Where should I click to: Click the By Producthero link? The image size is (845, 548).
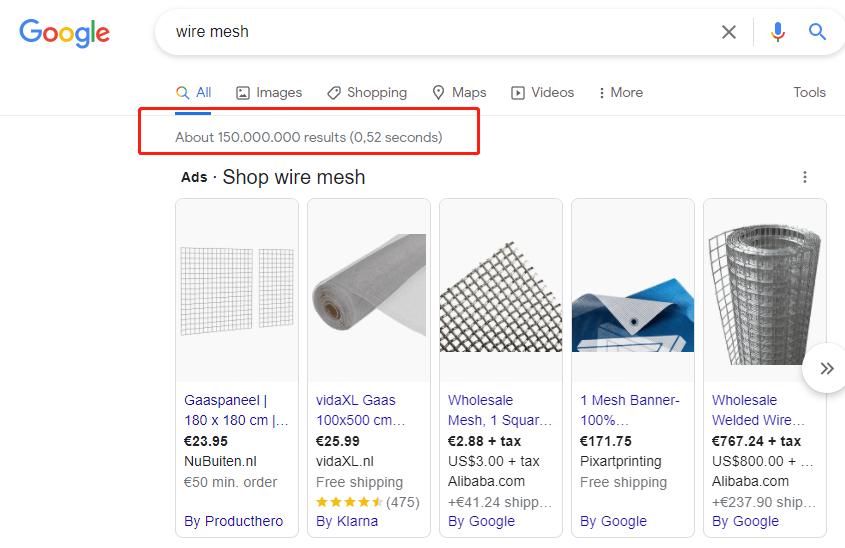pyautogui.click(x=234, y=521)
